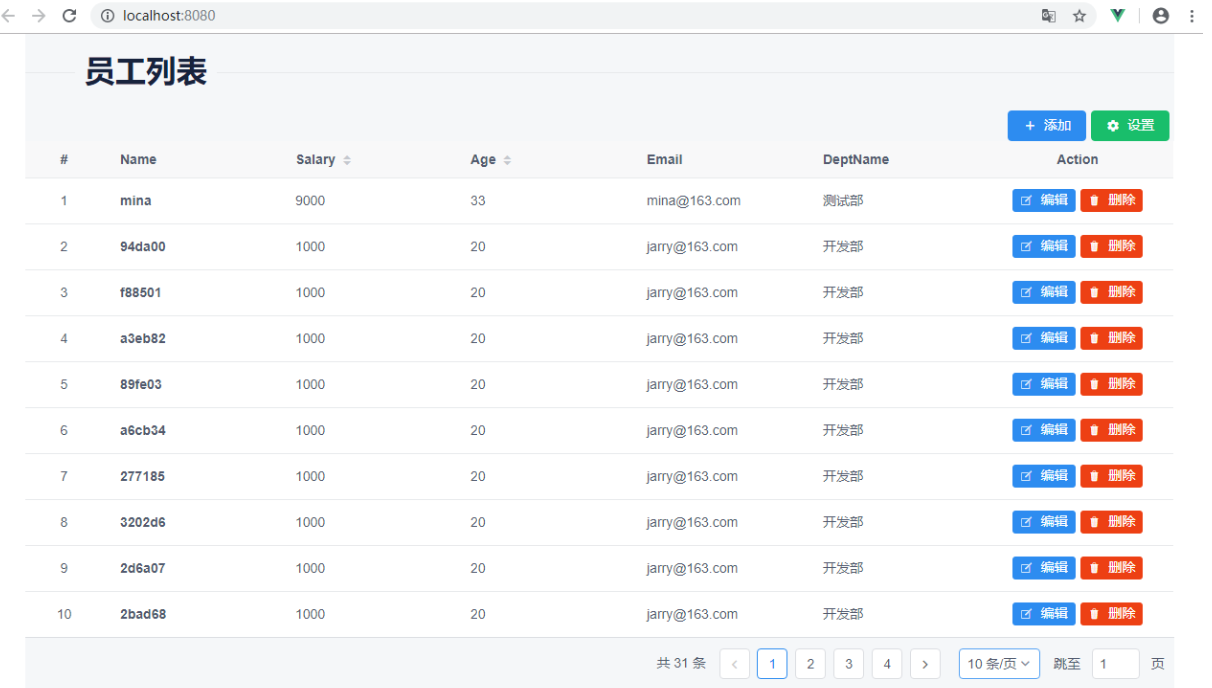Edit employee 3202d6
Viewport: 1212px width, 688px height.
tap(1044, 522)
